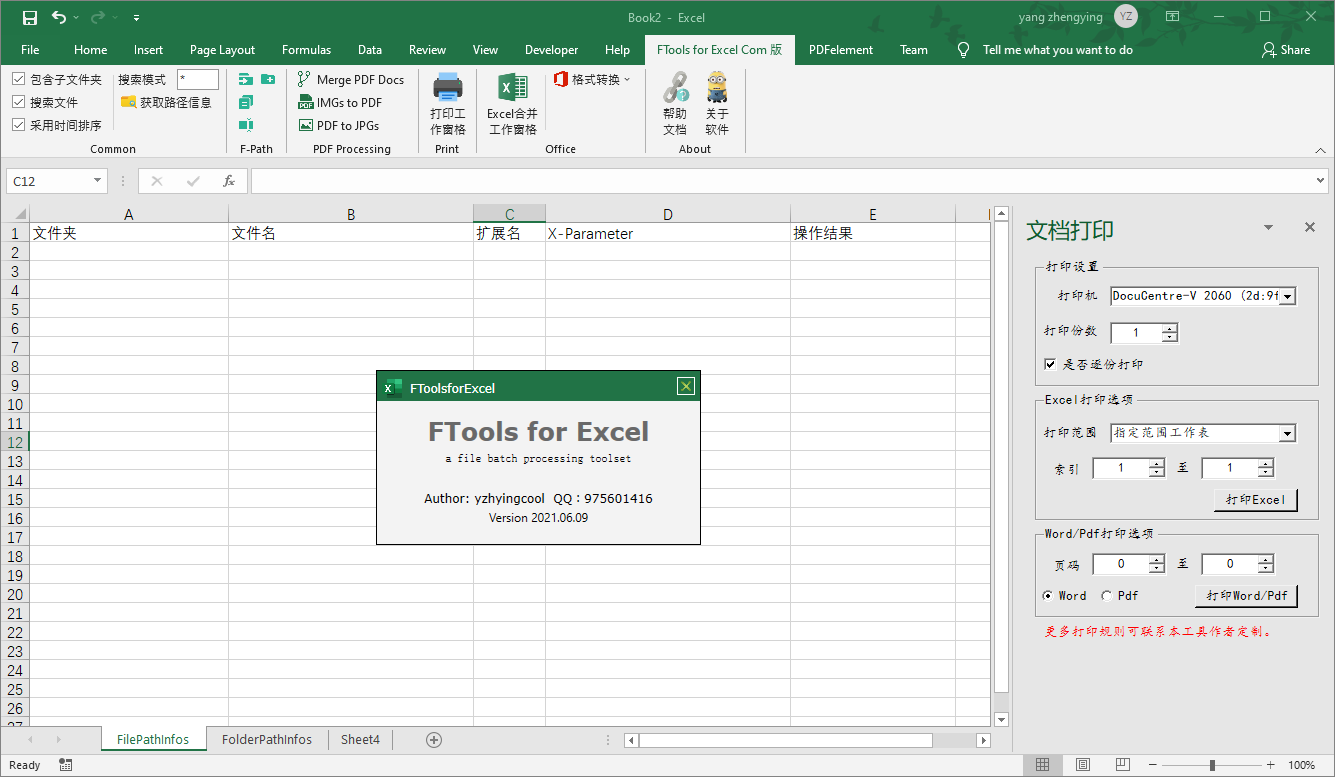Click the Share button
The height and width of the screenshot is (777, 1335).
(x=1286, y=49)
